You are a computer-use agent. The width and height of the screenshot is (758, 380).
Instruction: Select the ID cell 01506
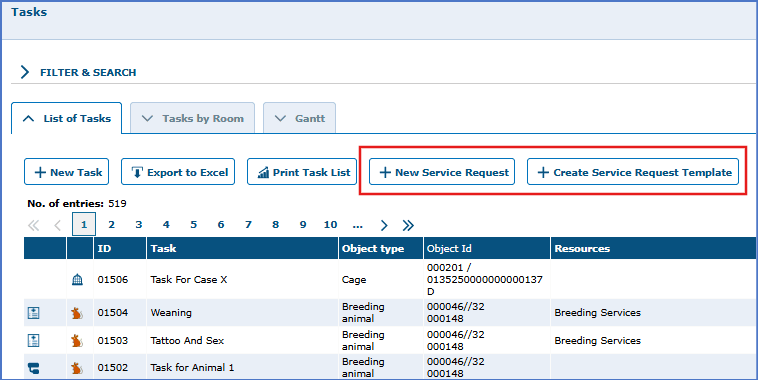[113, 279]
